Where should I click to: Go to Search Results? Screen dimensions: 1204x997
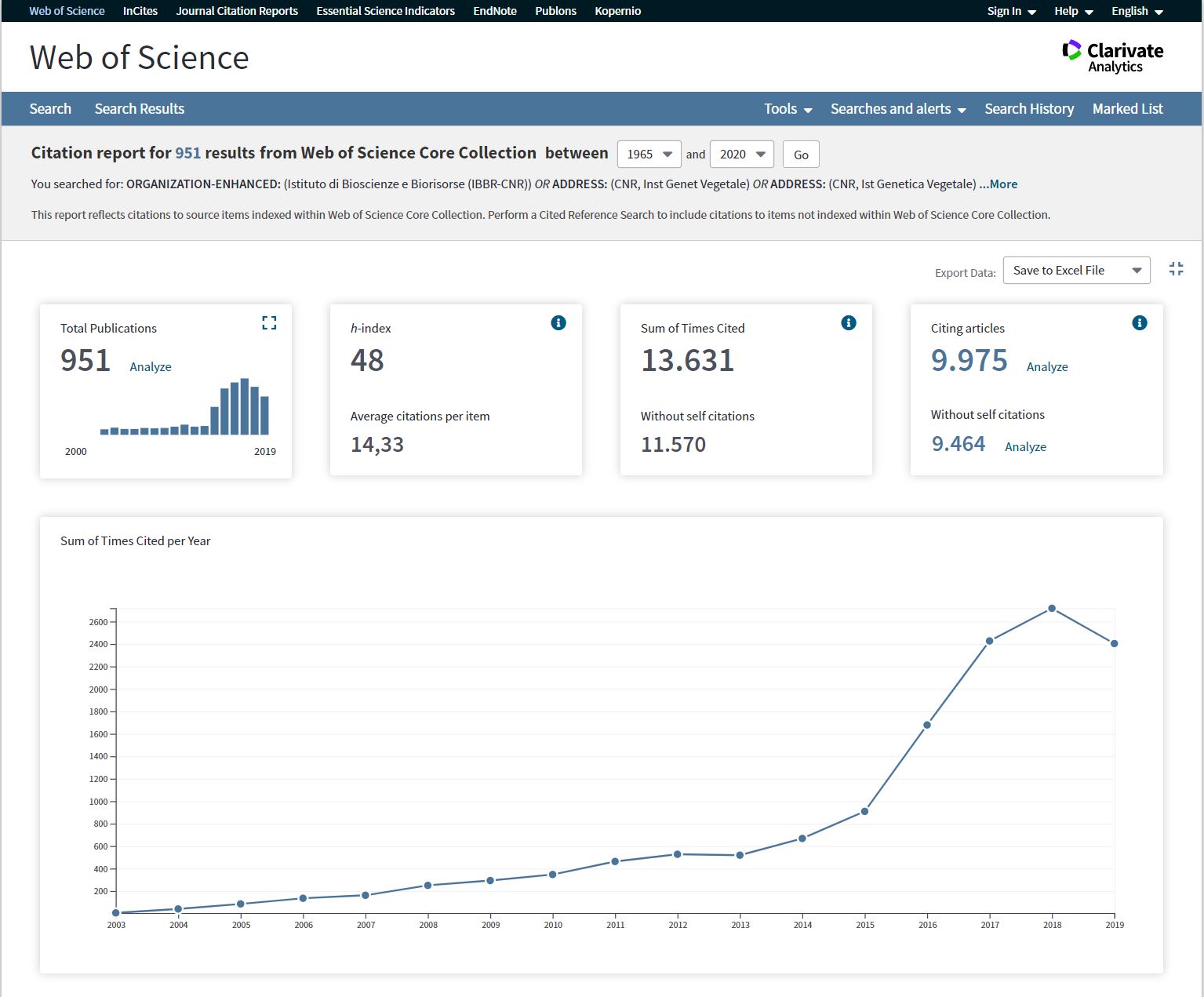(x=140, y=109)
